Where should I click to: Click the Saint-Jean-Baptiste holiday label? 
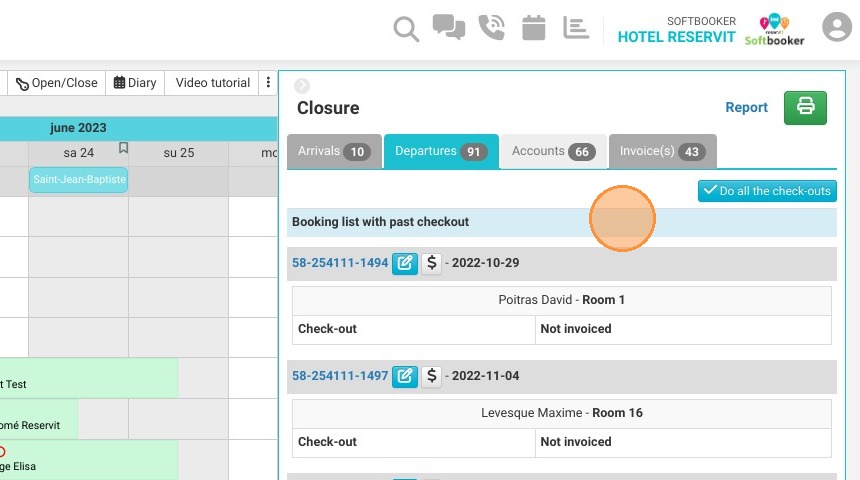click(x=79, y=179)
